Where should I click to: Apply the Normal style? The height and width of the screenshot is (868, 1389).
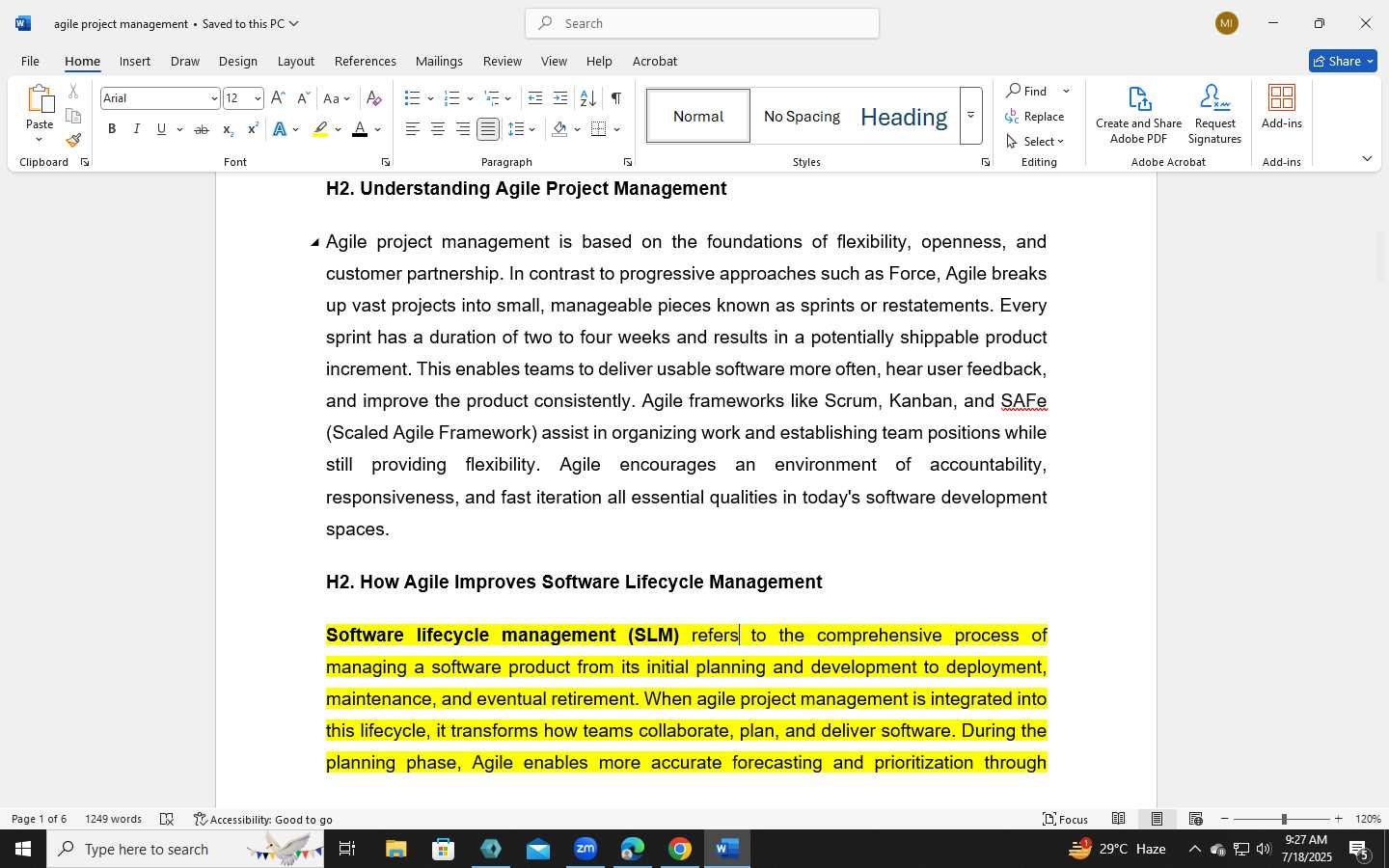(698, 116)
